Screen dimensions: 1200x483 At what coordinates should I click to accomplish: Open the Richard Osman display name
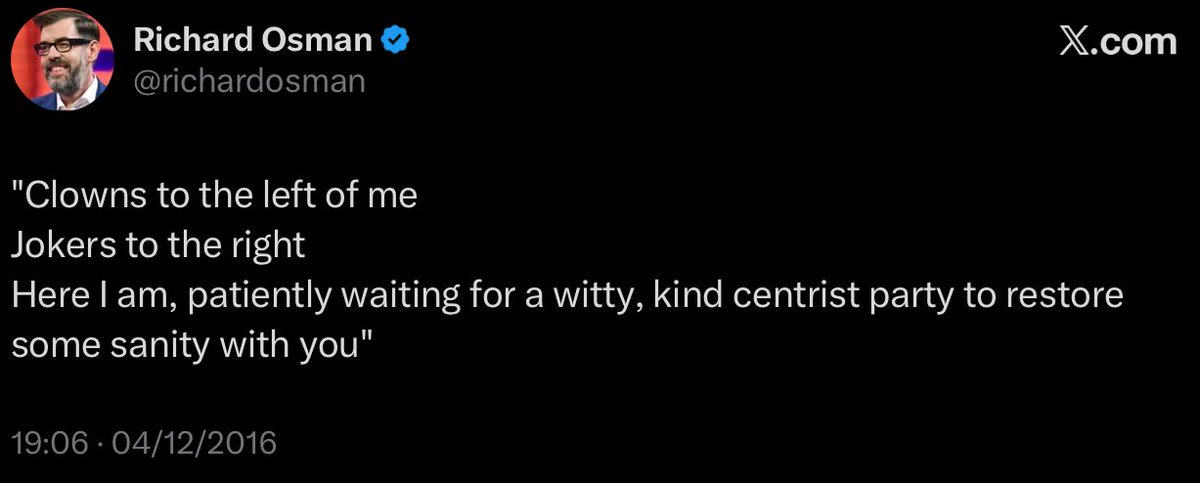(x=253, y=42)
